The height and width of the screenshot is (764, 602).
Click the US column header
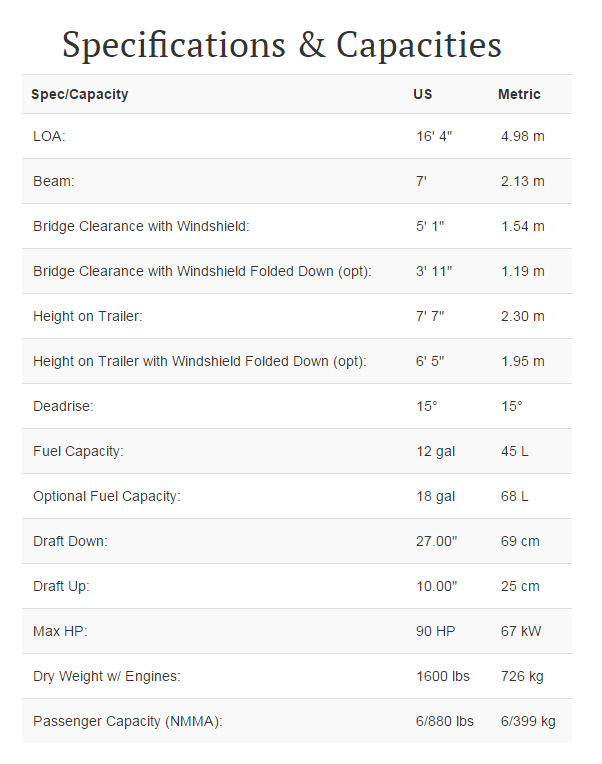coord(423,94)
